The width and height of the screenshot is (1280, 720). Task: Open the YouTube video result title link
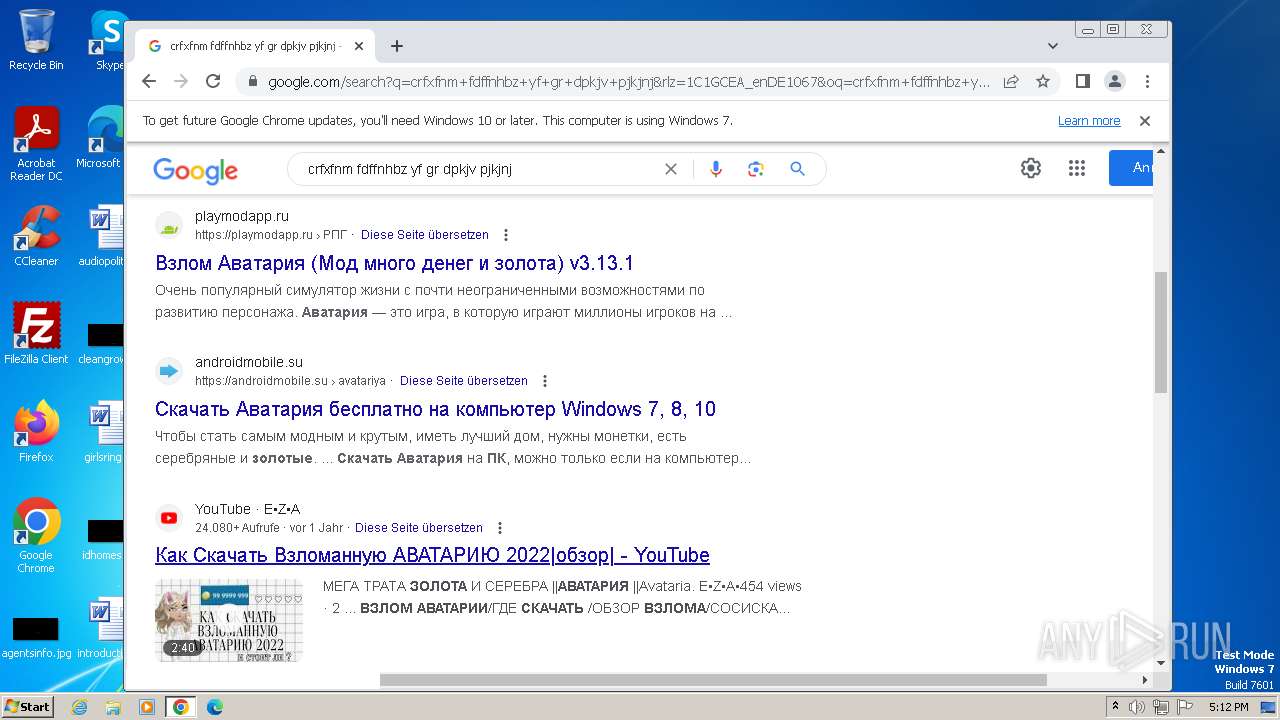[x=432, y=555]
